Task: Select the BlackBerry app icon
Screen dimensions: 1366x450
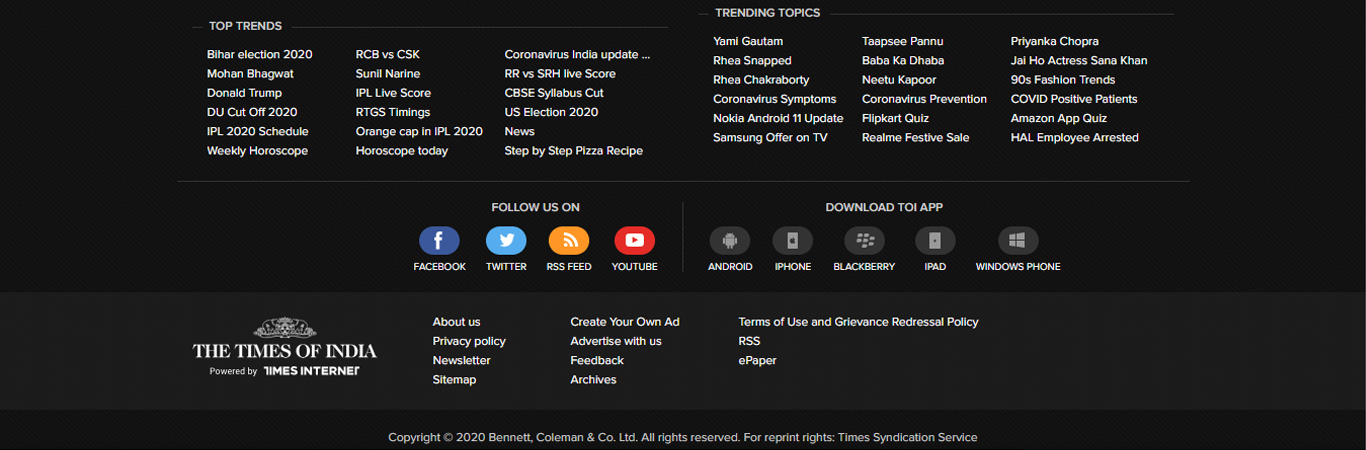Action: point(864,241)
